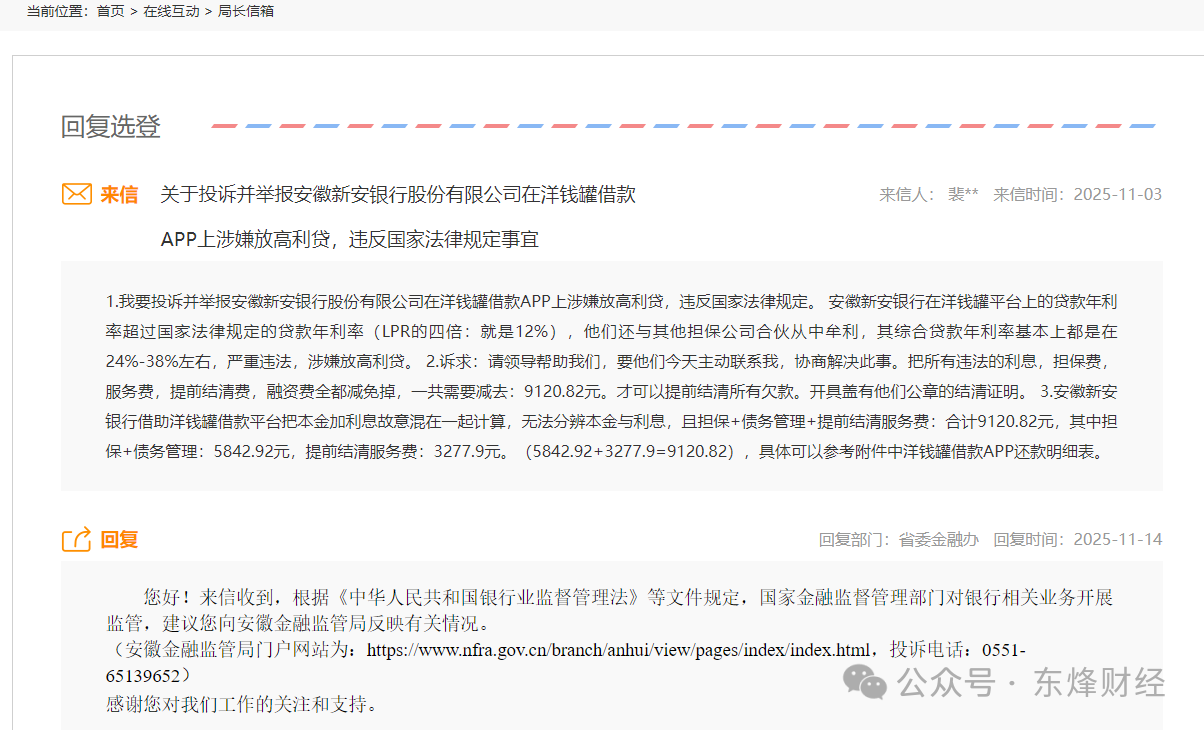Click the 回复选登 section heading
The width and height of the screenshot is (1204, 730).
tap(110, 127)
